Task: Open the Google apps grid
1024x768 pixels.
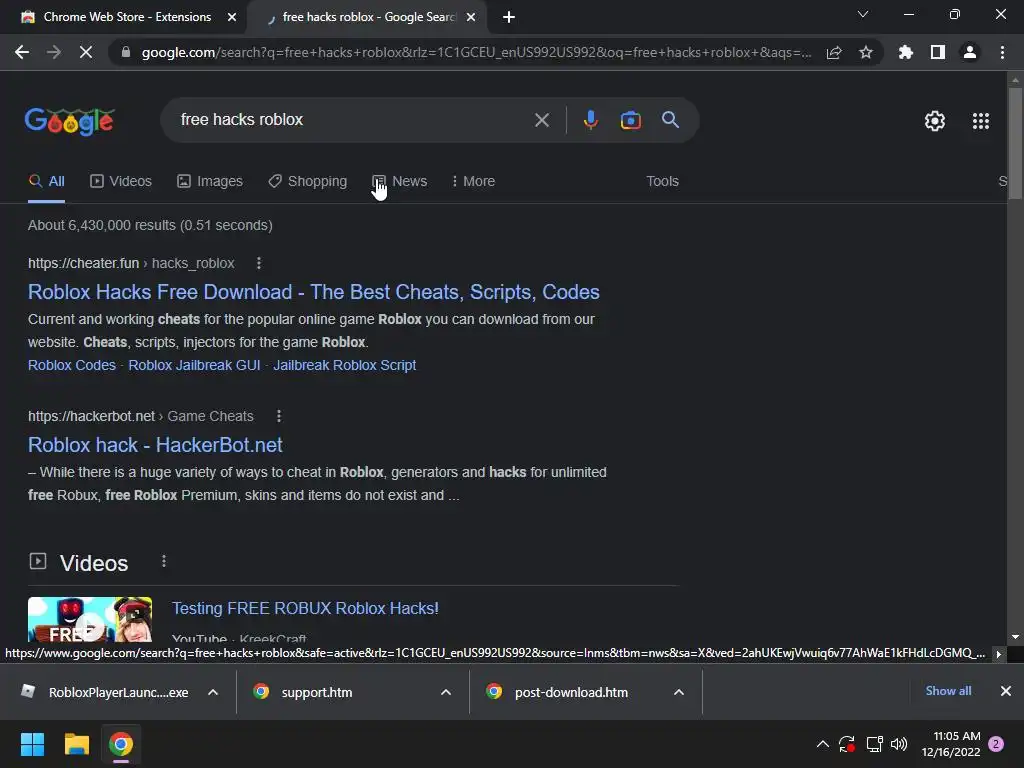Action: click(x=980, y=121)
